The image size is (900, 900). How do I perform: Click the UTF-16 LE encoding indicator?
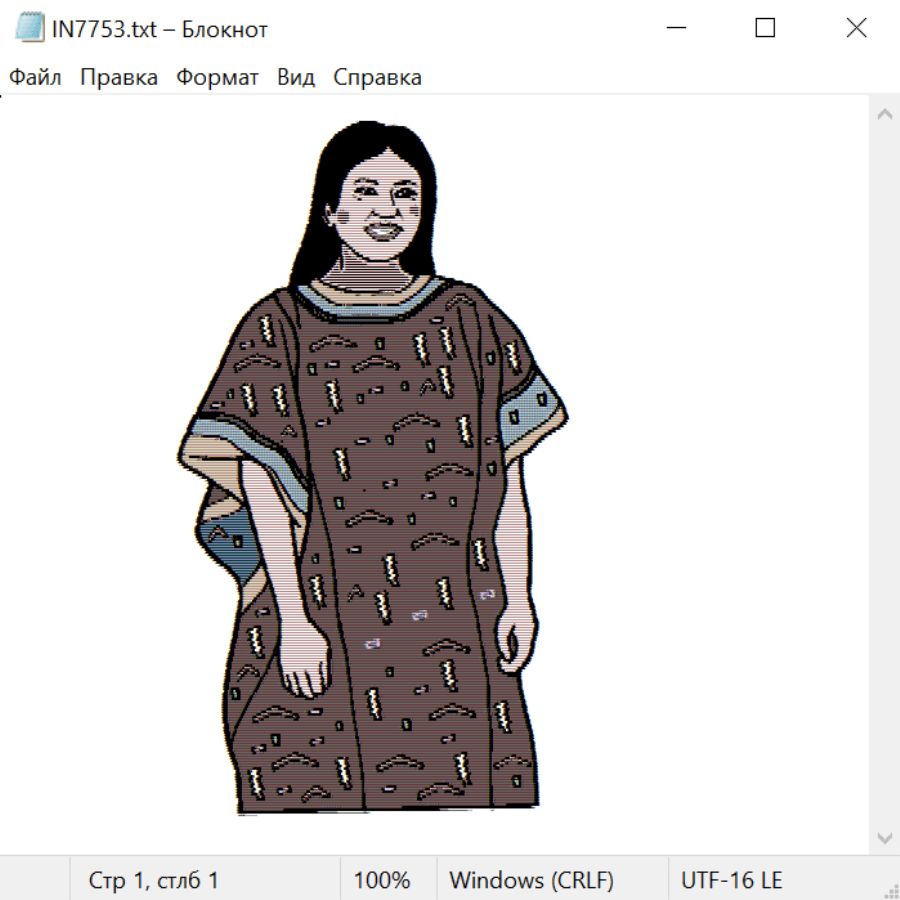click(731, 881)
